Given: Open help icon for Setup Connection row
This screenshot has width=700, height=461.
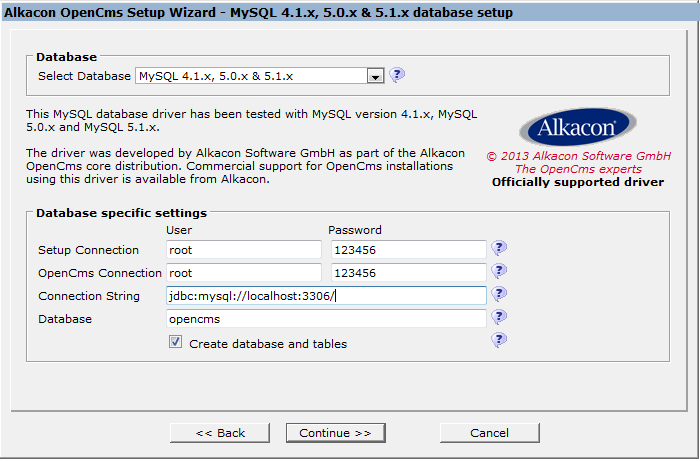Looking at the screenshot, I should pos(499,248).
